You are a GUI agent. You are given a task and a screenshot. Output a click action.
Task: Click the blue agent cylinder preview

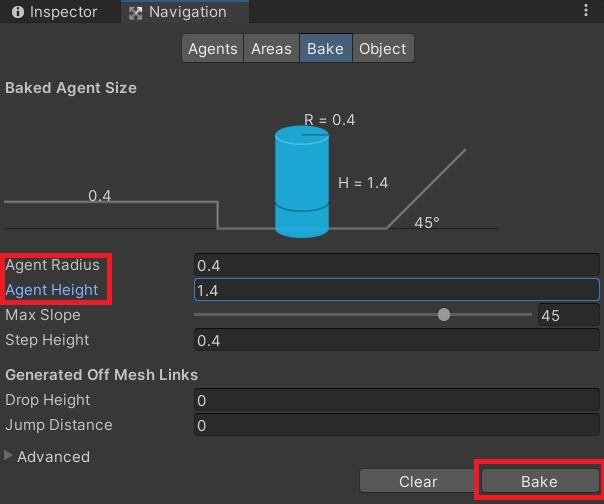(x=302, y=181)
